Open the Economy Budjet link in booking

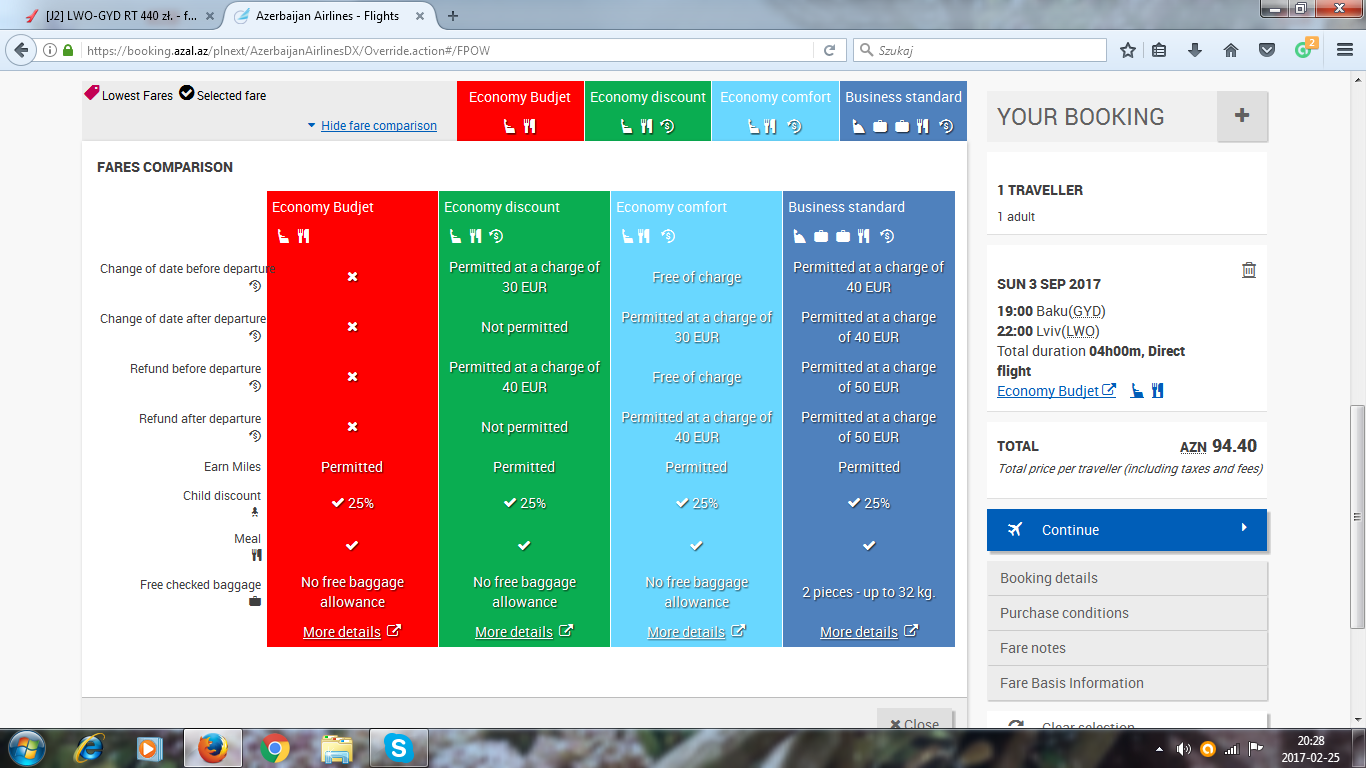[1056, 391]
